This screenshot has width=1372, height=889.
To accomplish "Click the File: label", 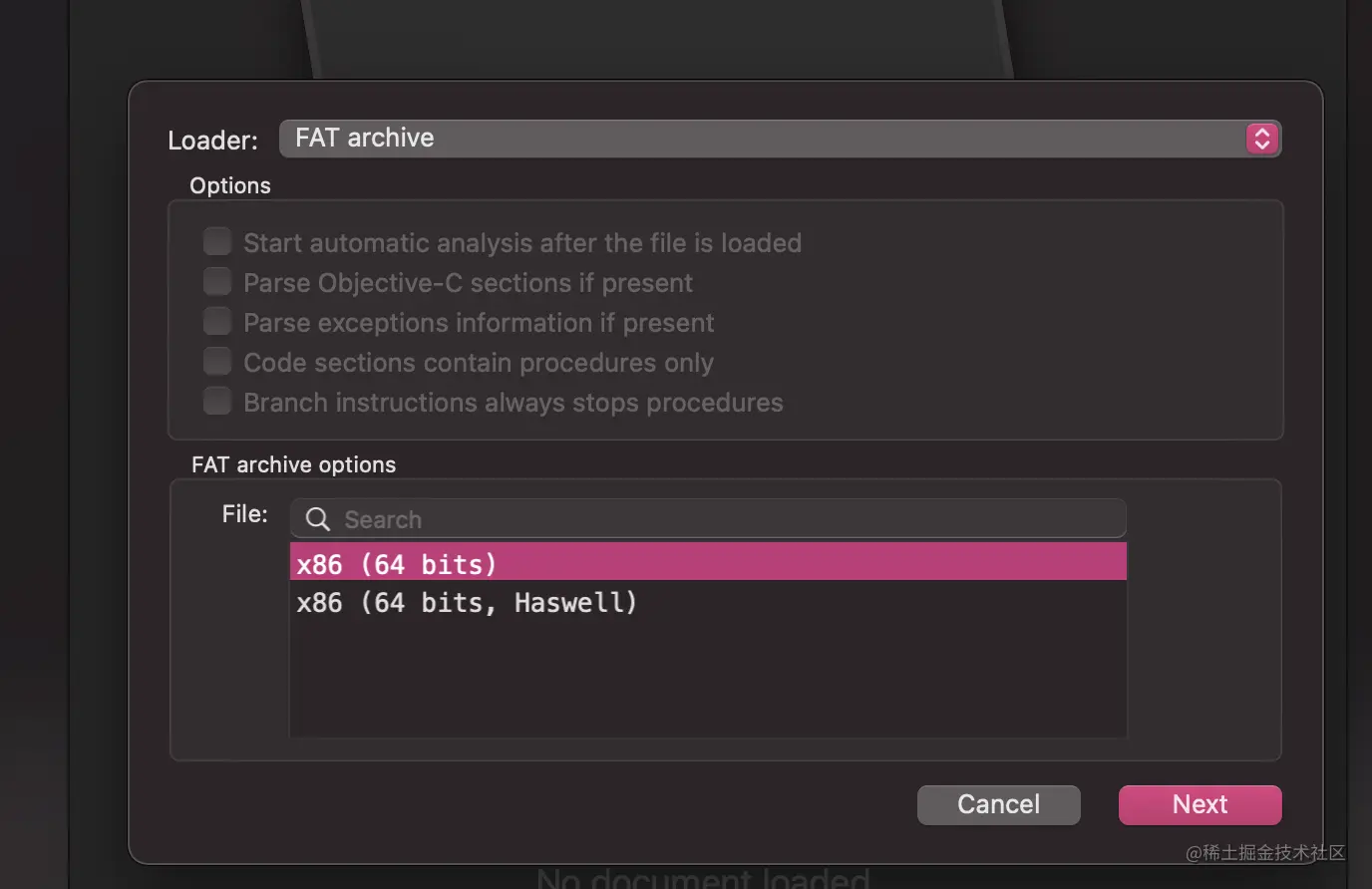I will pos(245,514).
